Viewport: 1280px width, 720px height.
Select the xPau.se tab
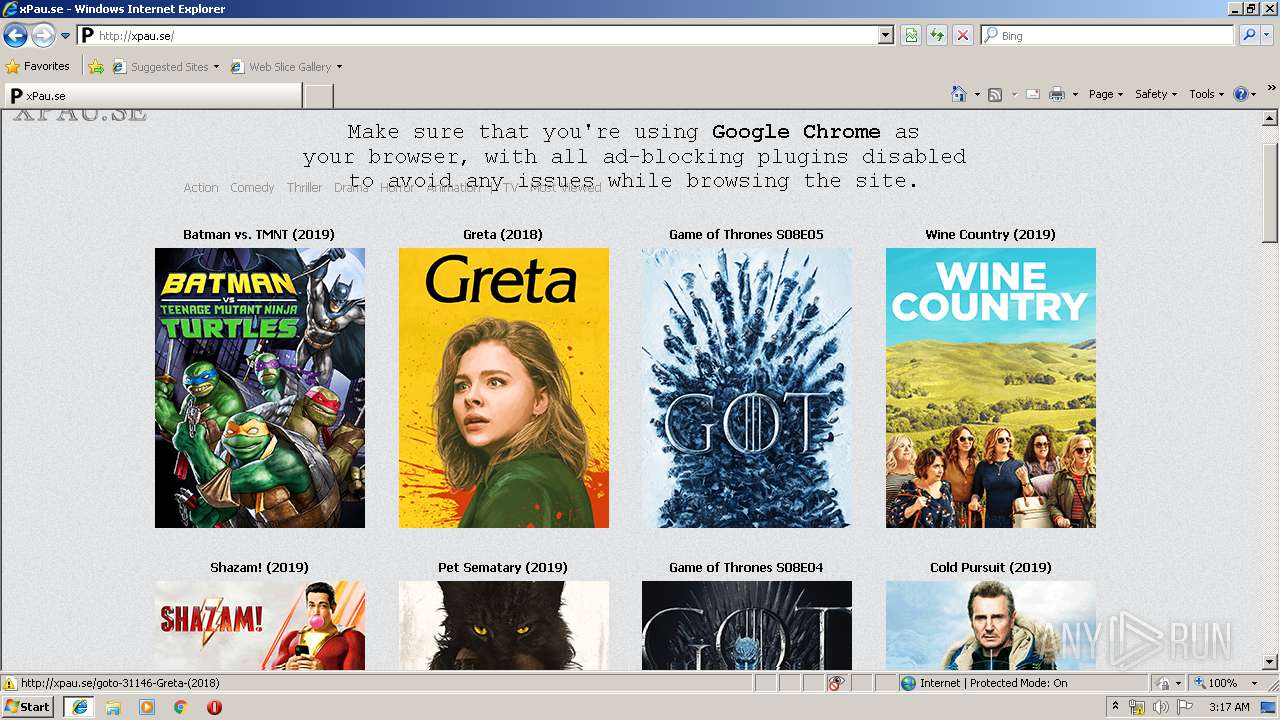(152, 95)
